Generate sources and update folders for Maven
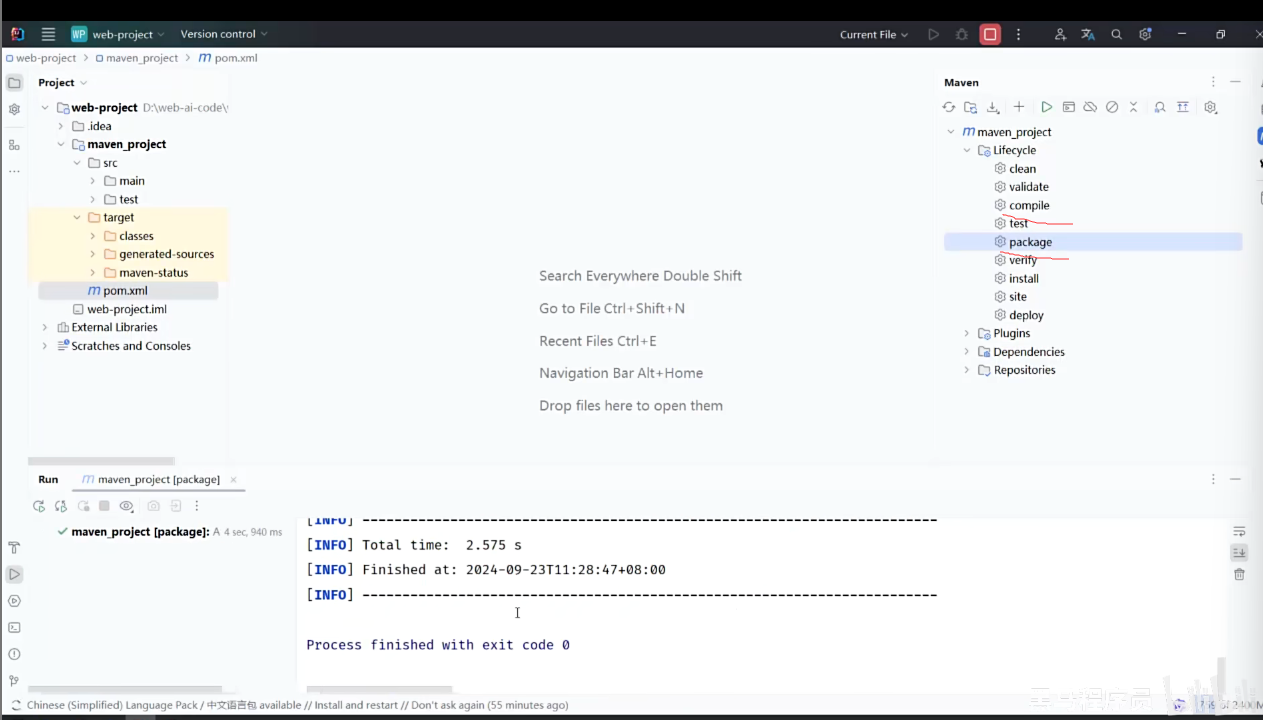The height and width of the screenshot is (720, 1263). 970,107
